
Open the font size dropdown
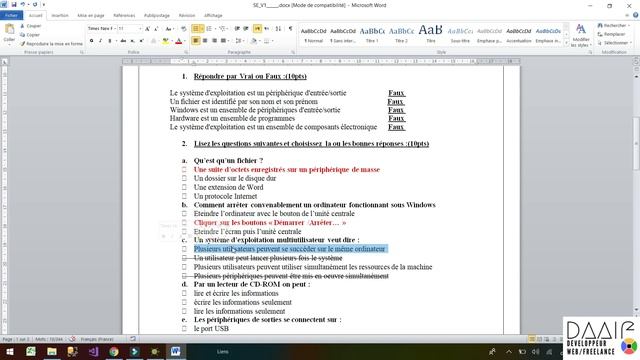tap(140, 29)
